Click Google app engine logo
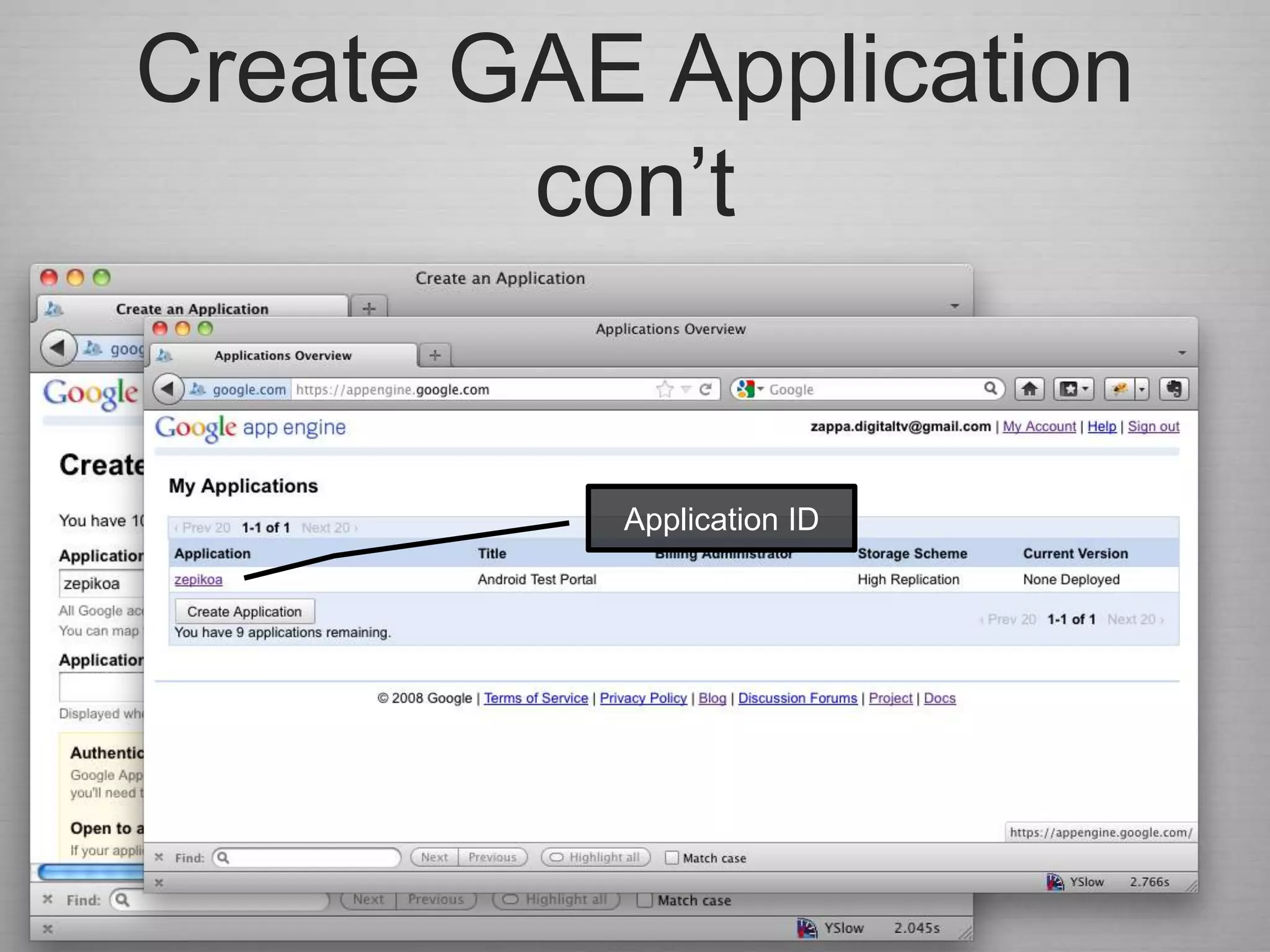1270x952 pixels. point(251,428)
